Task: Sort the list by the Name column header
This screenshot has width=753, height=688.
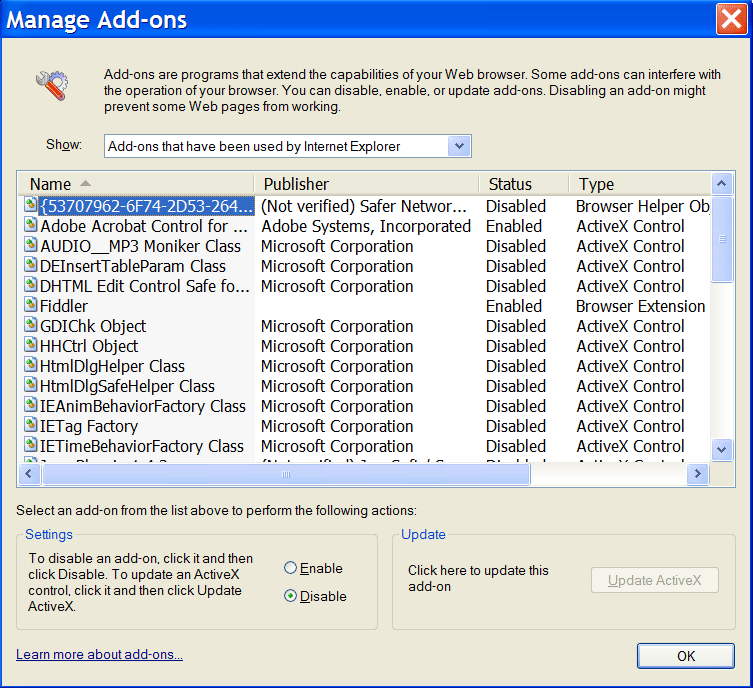Action: 136,184
